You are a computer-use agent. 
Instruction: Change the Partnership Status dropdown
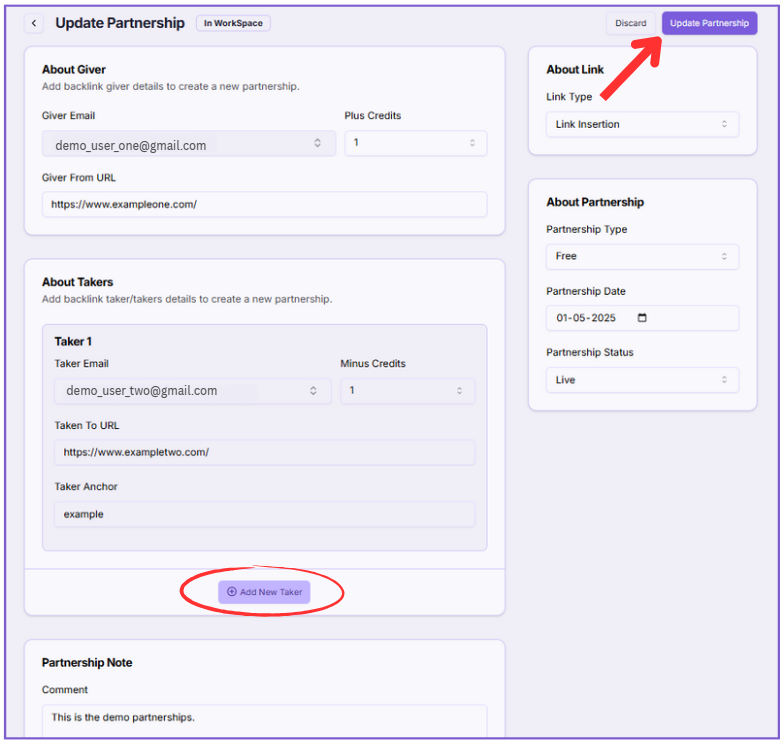tap(642, 380)
